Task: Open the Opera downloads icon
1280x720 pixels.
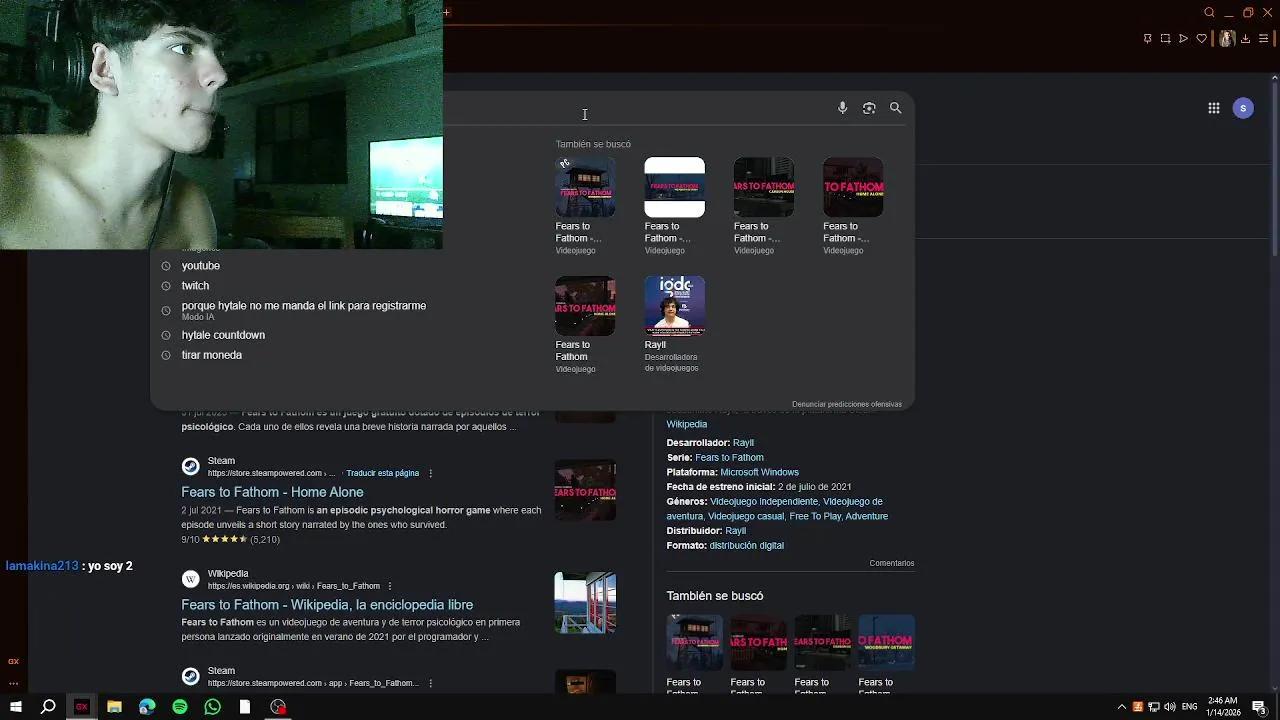Action: 1245,39
